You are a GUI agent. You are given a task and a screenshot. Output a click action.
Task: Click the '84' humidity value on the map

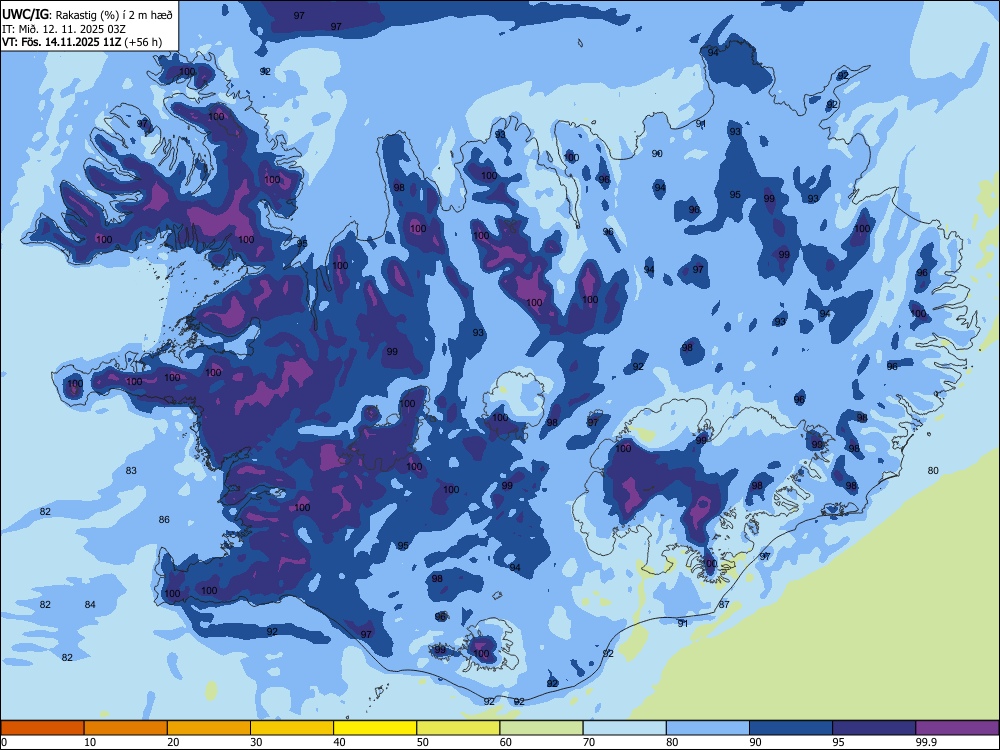[x=90, y=605]
